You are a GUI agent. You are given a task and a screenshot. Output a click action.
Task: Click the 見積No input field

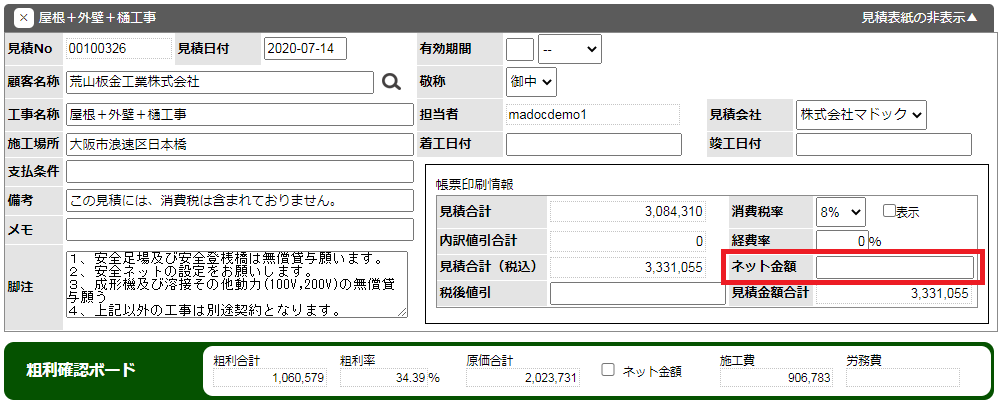[118, 48]
